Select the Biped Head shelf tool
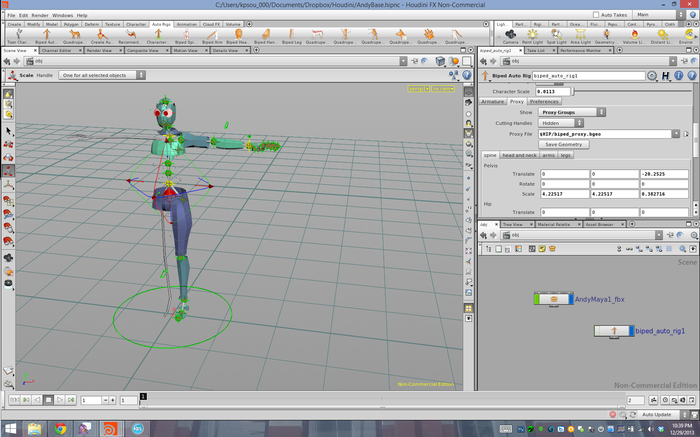The height and width of the screenshot is (437, 700). click(238, 36)
